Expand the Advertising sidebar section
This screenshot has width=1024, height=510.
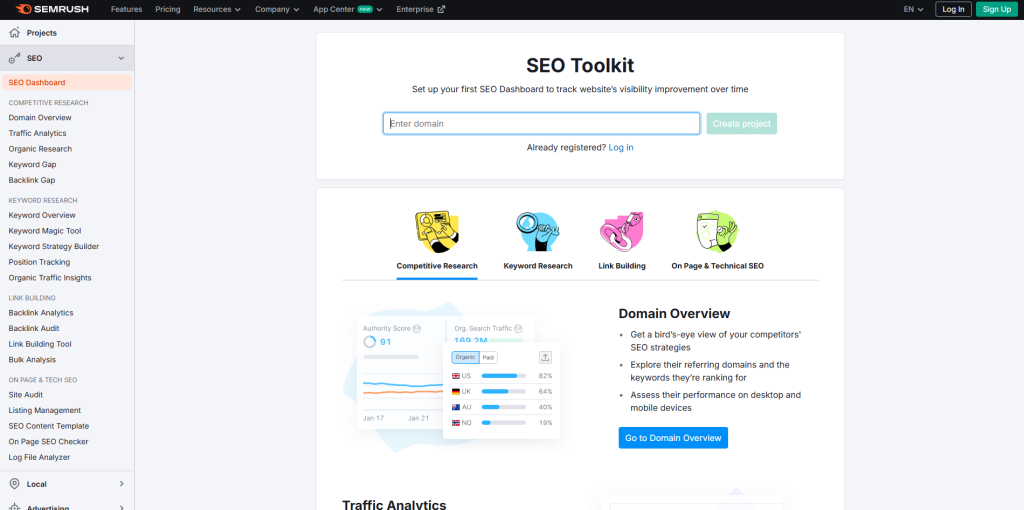(x=121, y=507)
